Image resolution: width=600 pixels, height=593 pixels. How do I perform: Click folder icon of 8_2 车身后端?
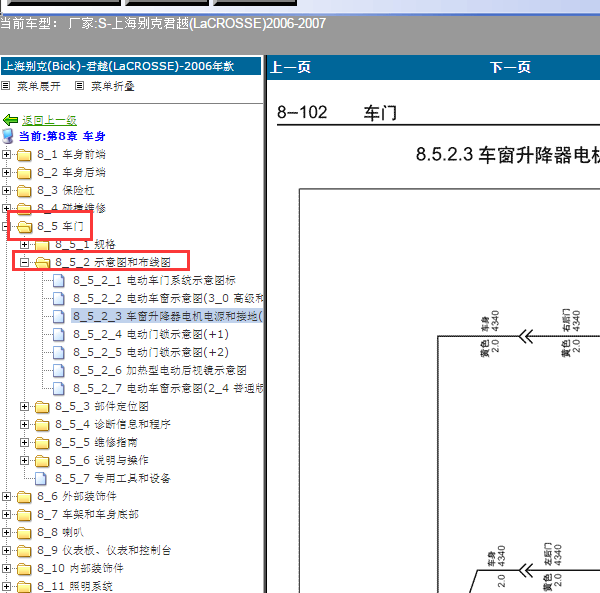[x=24, y=173]
